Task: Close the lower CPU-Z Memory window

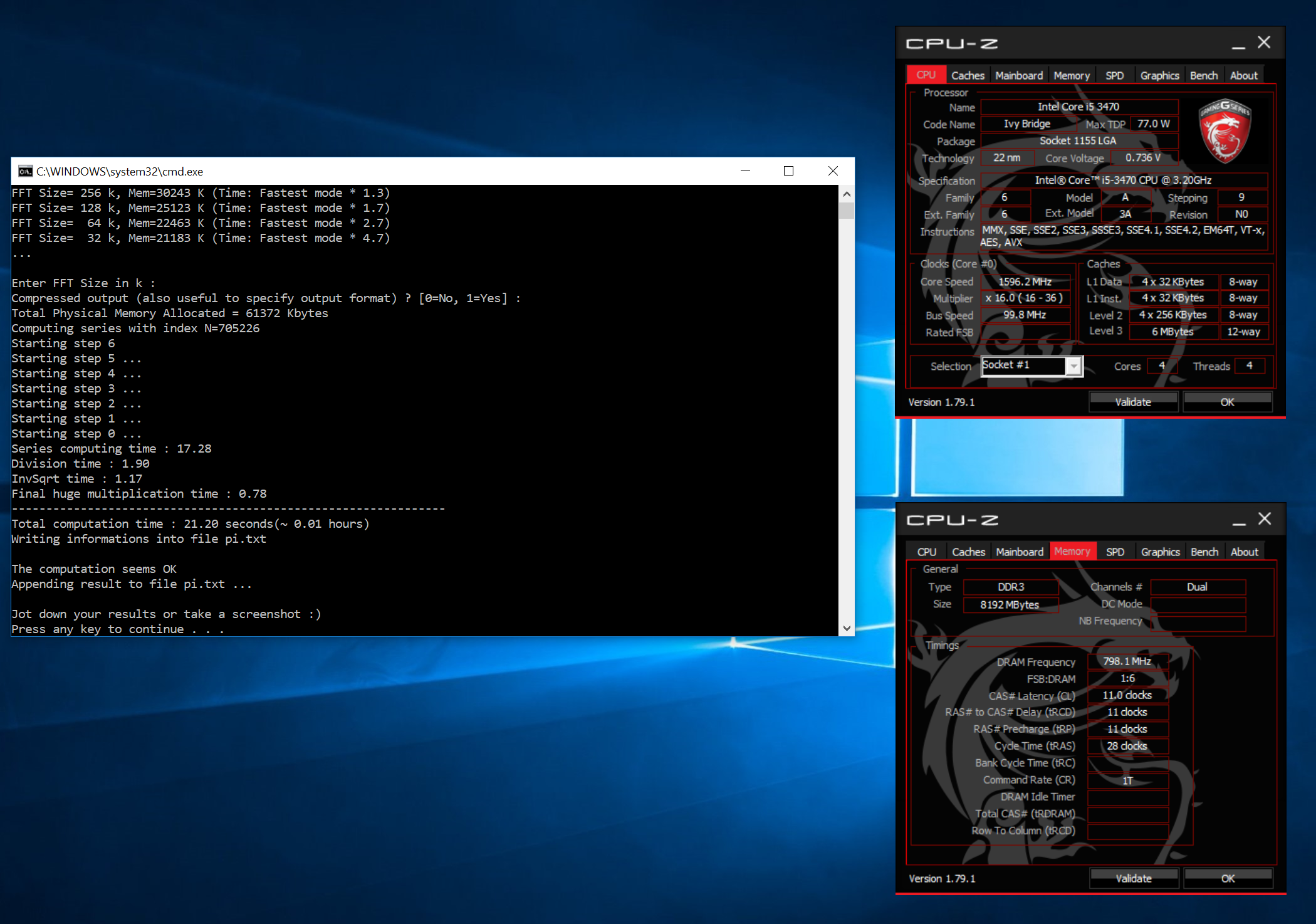Action: click(x=1265, y=518)
